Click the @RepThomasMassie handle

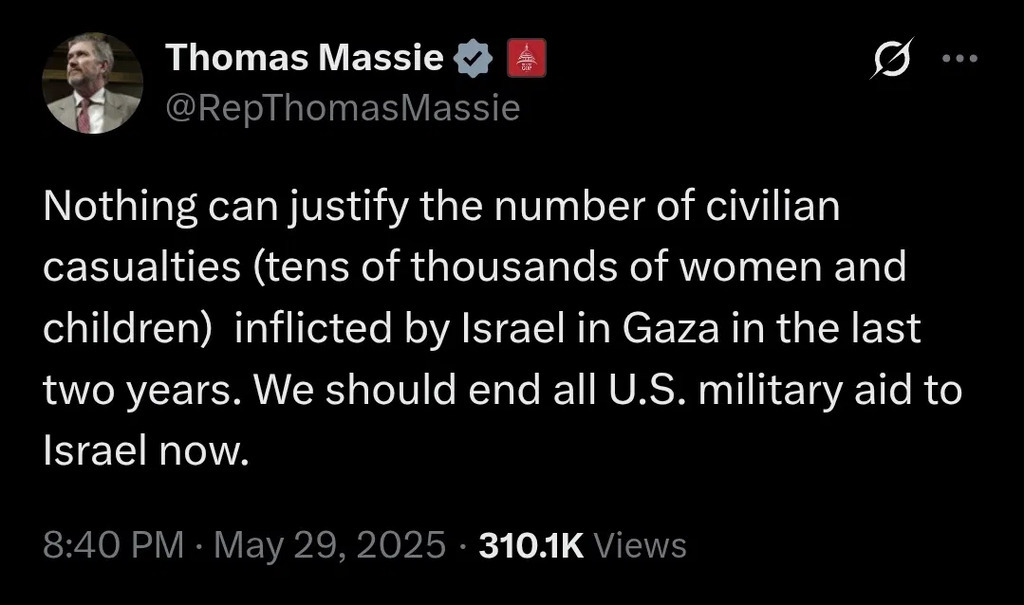click(x=342, y=107)
